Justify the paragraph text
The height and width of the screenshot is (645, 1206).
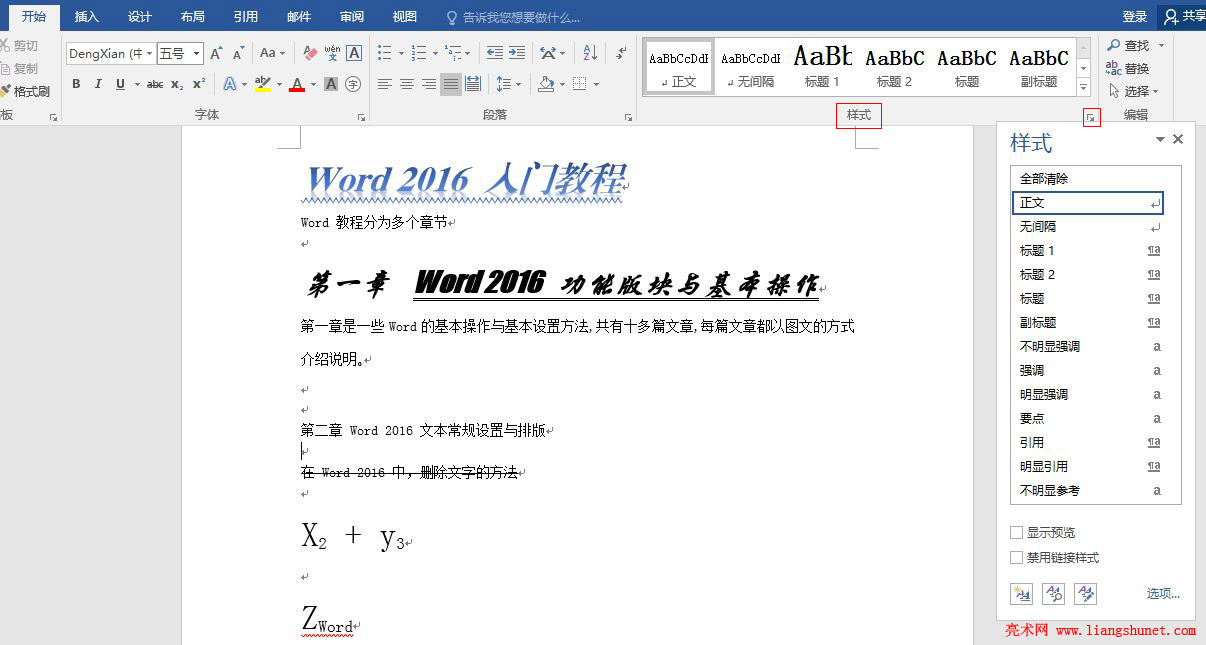pos(451,84)
